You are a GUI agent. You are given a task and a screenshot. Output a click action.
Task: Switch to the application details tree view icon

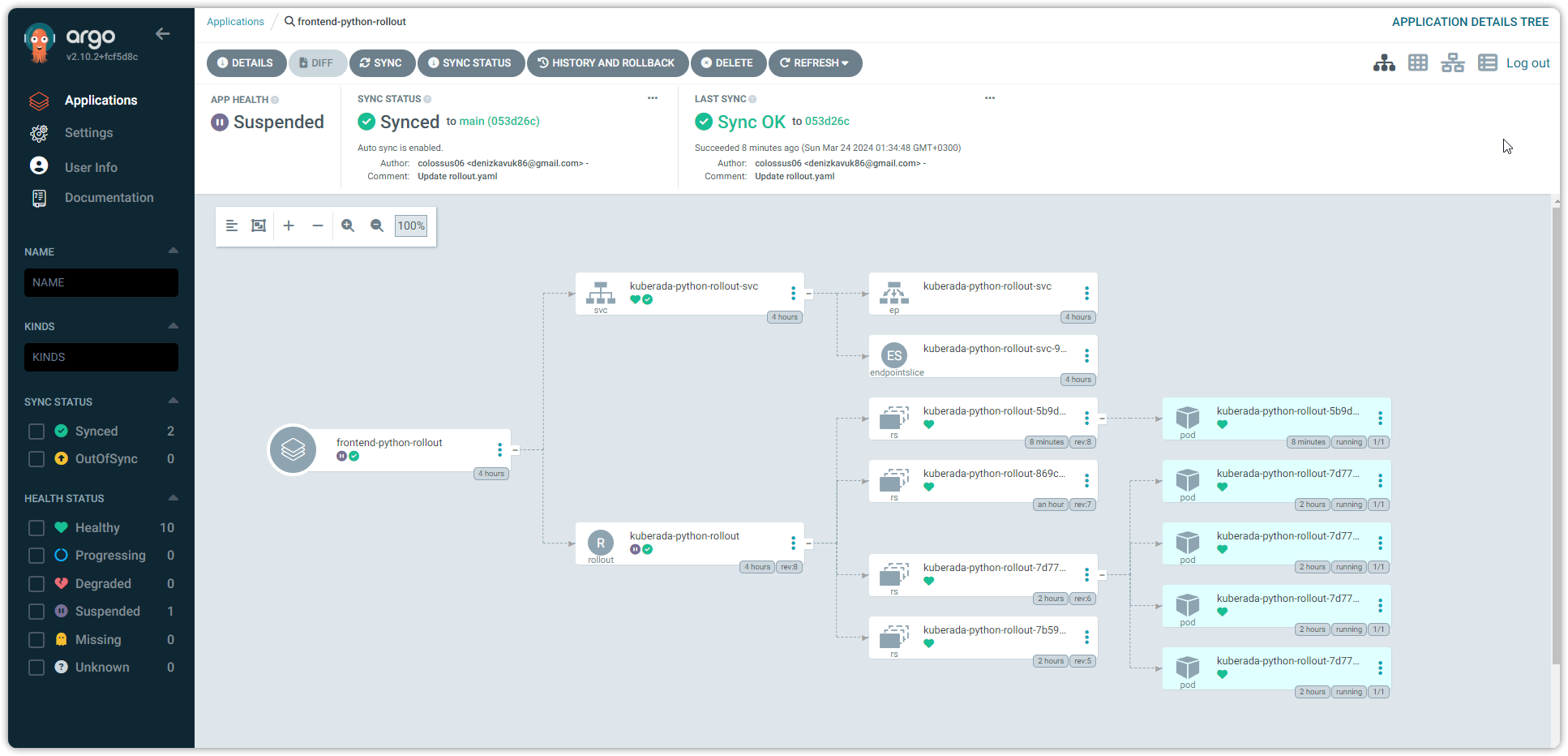pos(1384,63)
